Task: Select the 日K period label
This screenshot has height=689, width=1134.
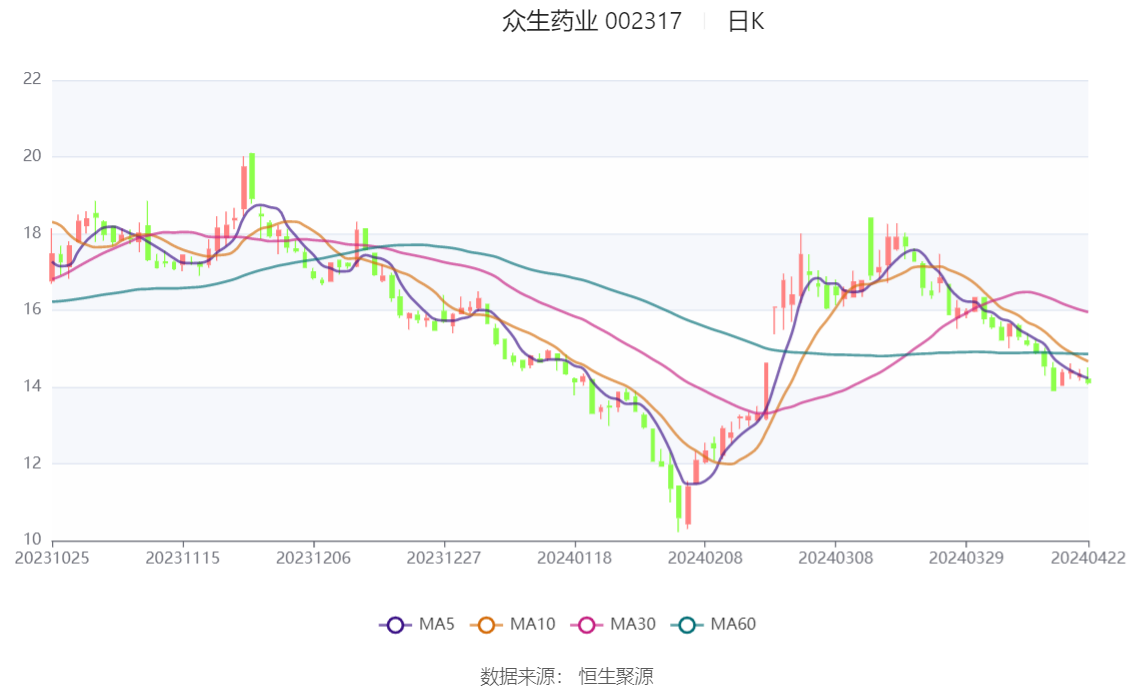Action: (745, 21)
